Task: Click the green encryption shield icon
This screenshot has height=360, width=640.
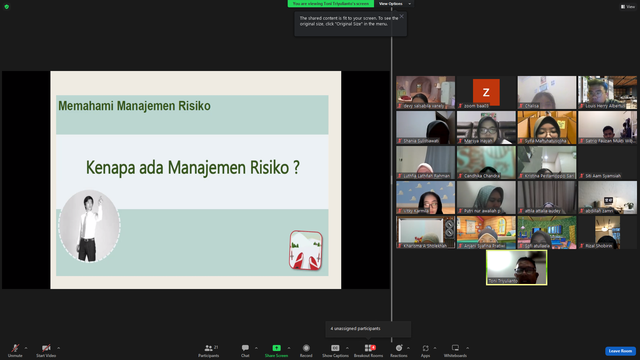Action: pyautogui.click(x=7, y=7)
